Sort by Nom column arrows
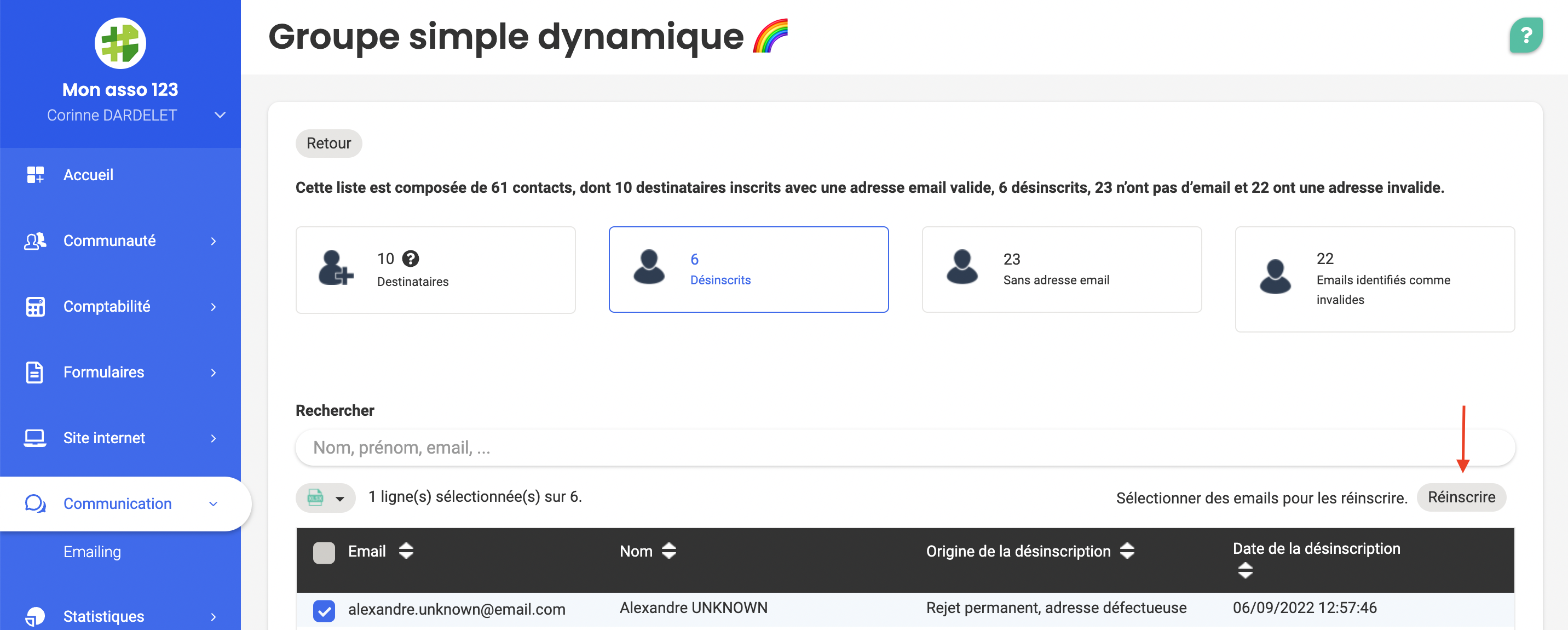The height and width of the screenshot is (630, 1568). click(668, 551)
